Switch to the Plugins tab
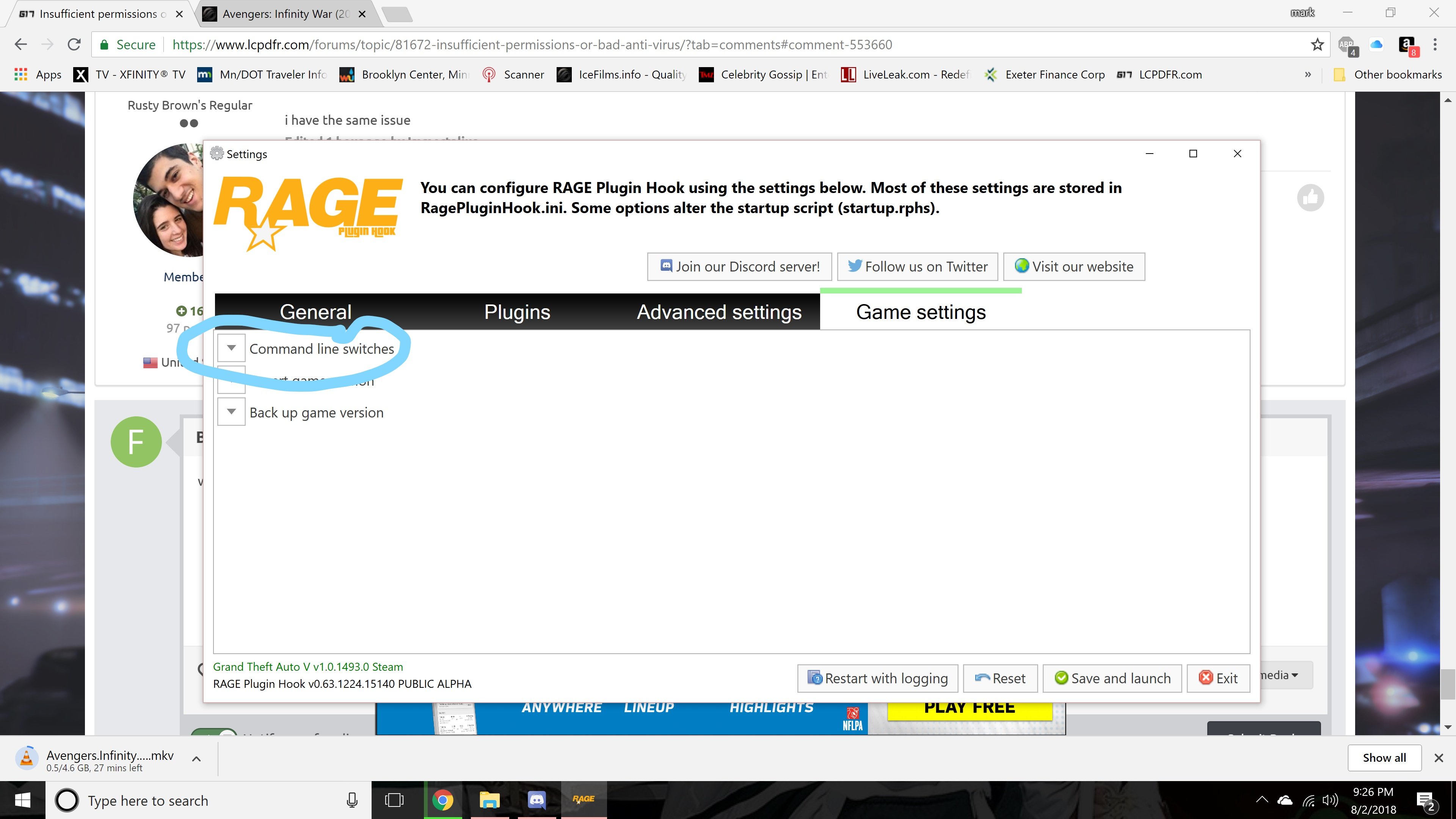This screenshot has width=1456, height=819. [516, 312]
